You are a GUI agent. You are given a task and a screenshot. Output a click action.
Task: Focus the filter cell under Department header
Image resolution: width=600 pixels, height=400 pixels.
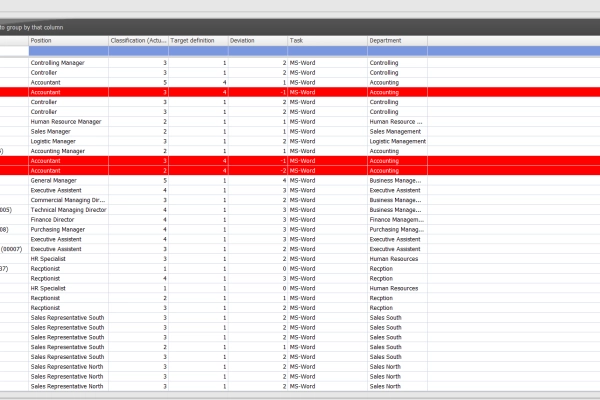(397, 51)
